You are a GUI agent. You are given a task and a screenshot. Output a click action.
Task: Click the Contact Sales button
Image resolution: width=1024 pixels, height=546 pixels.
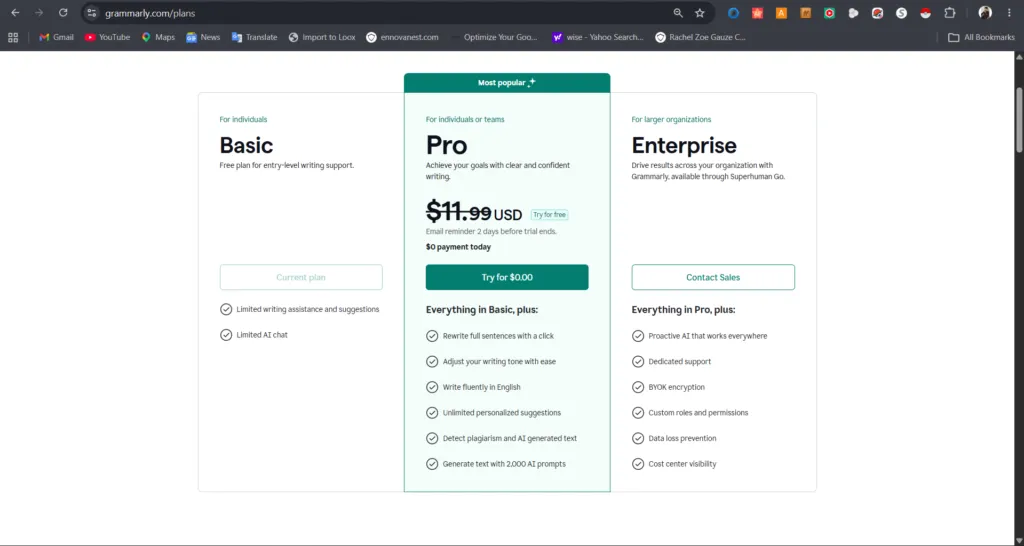click(x=713, y=277)
